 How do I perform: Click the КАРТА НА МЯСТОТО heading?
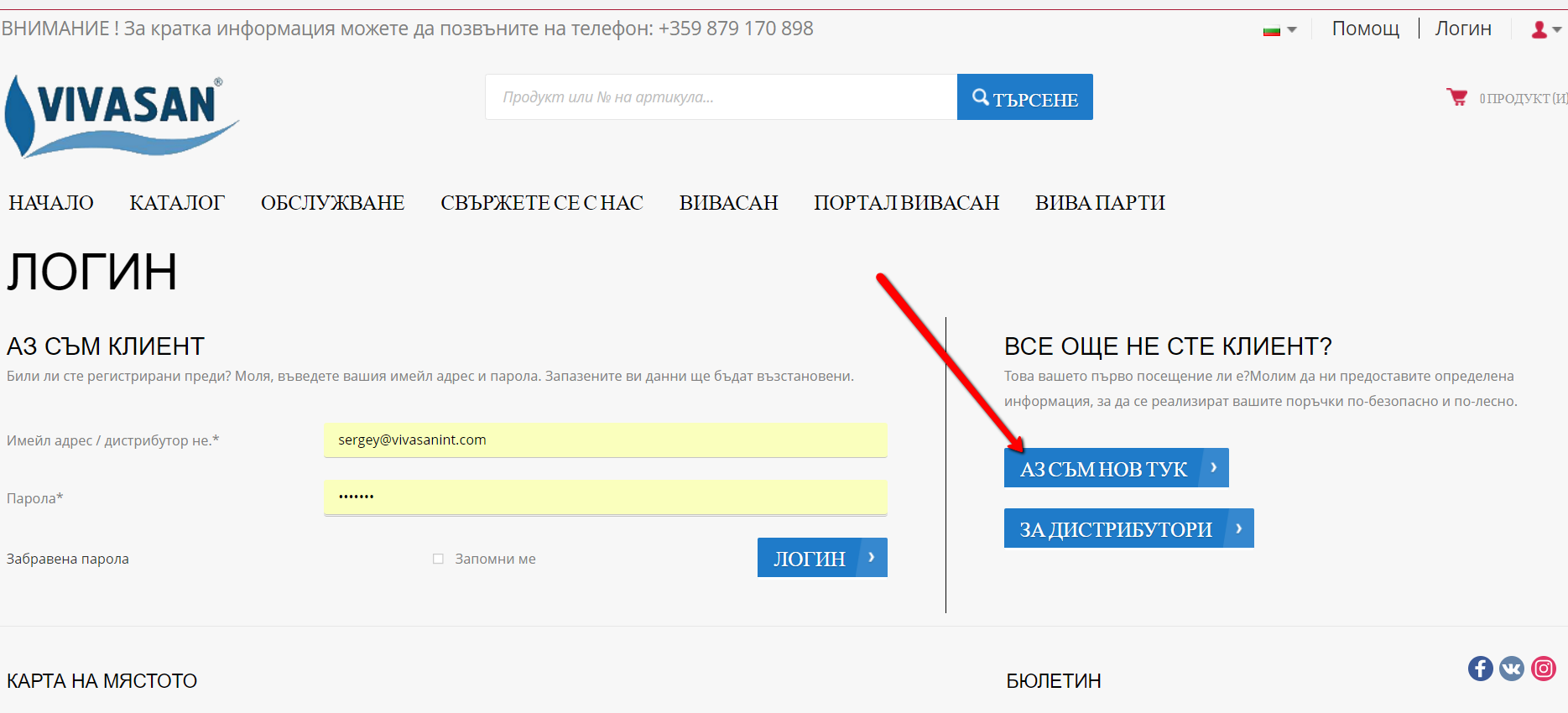coord(102,681)
